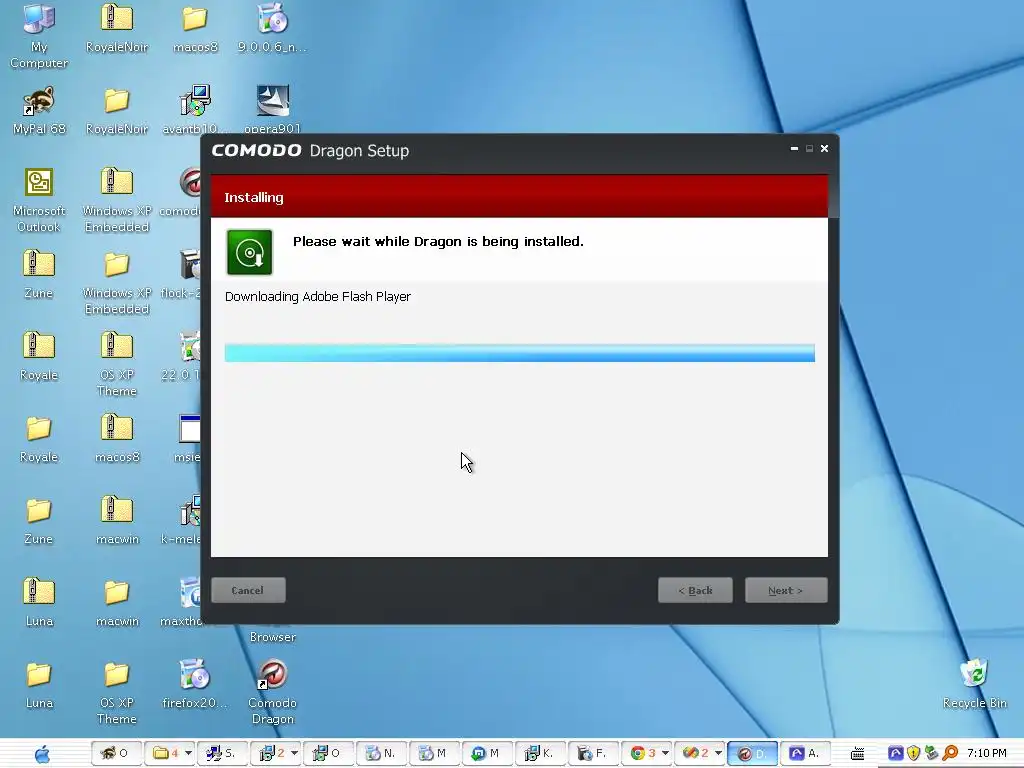Click the Downloading Adobe Flash Player status text
1024x768 pixels.
[x=317, y=296]
